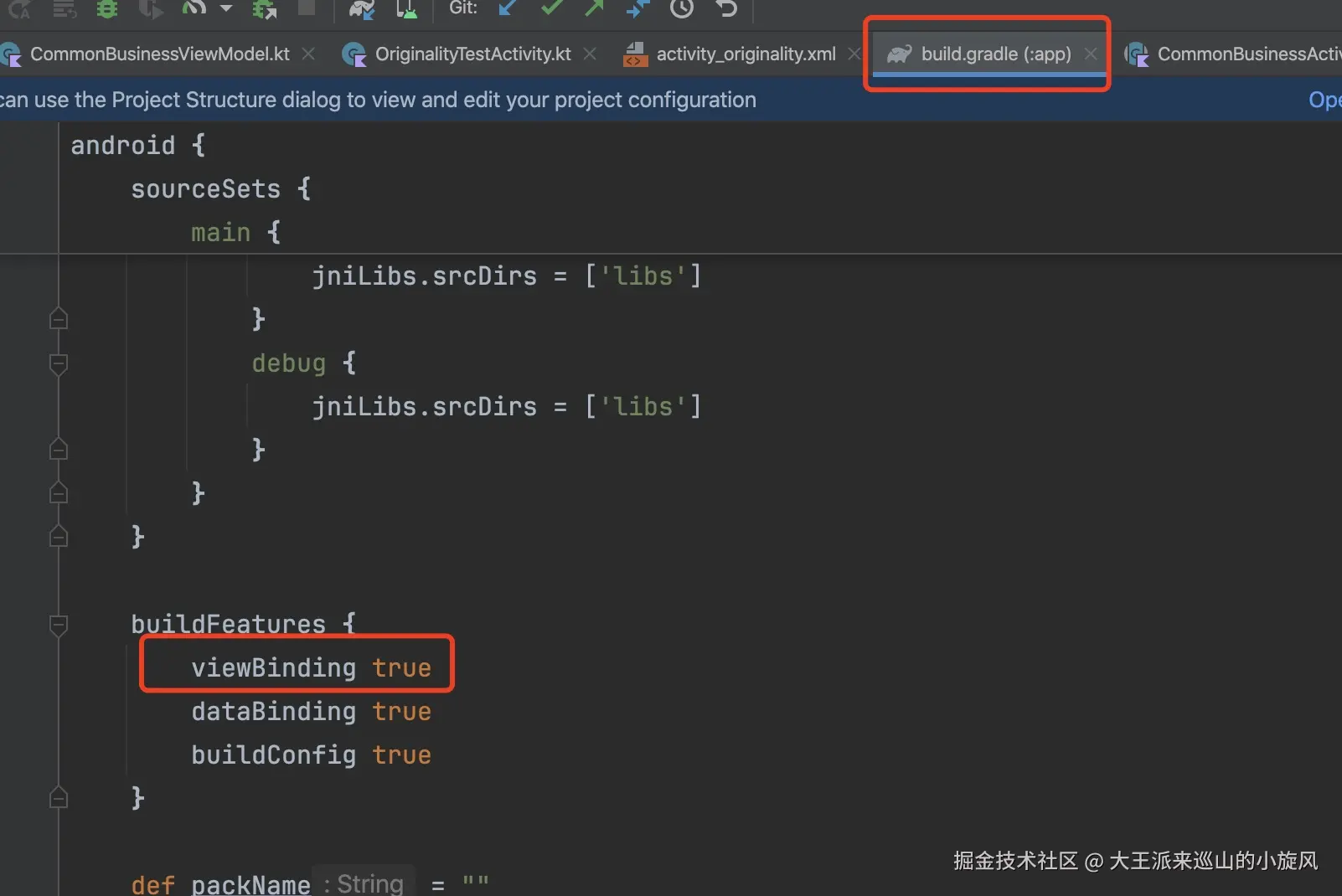Screen dimensions: 1342x896
Task: Close the OriginalityTestActivity.kt tab
Action: pyautogui.click(x=590, y=54)
